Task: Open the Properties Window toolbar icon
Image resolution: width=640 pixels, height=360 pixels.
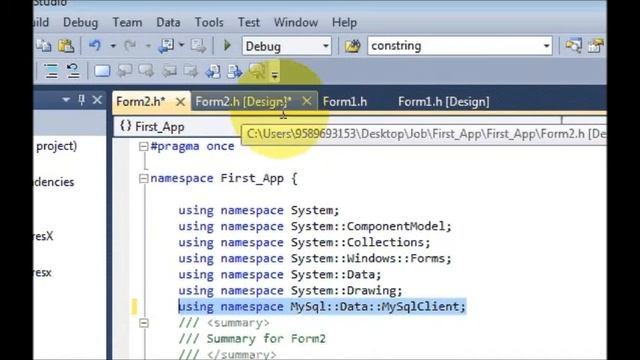Action: (596, 46)
